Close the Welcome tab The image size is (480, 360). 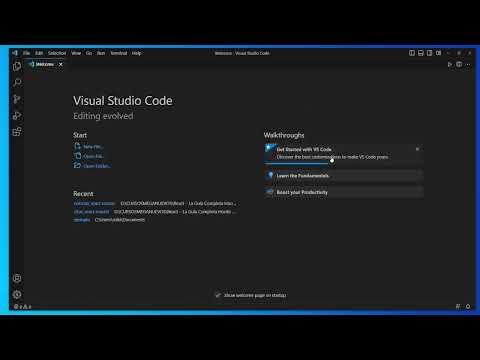coord(61,64)
